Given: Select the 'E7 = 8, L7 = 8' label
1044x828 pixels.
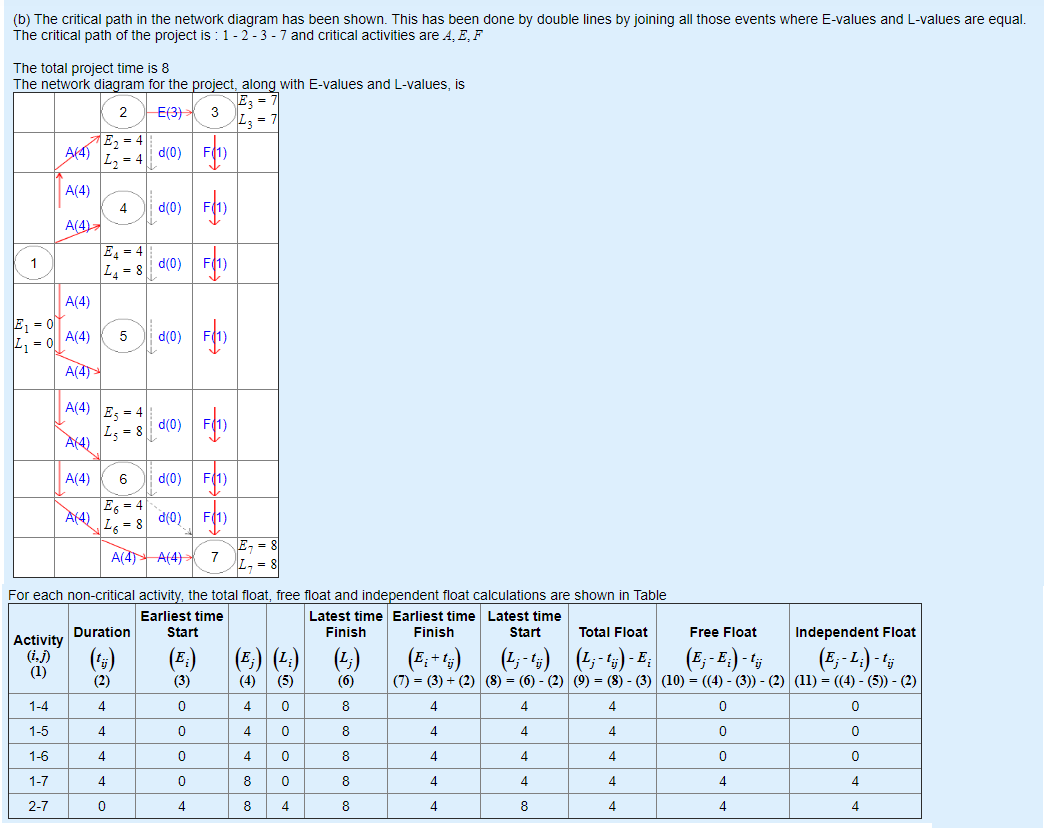Looking at the screenshot, I should pyautogui.click(x=258, y=555).
